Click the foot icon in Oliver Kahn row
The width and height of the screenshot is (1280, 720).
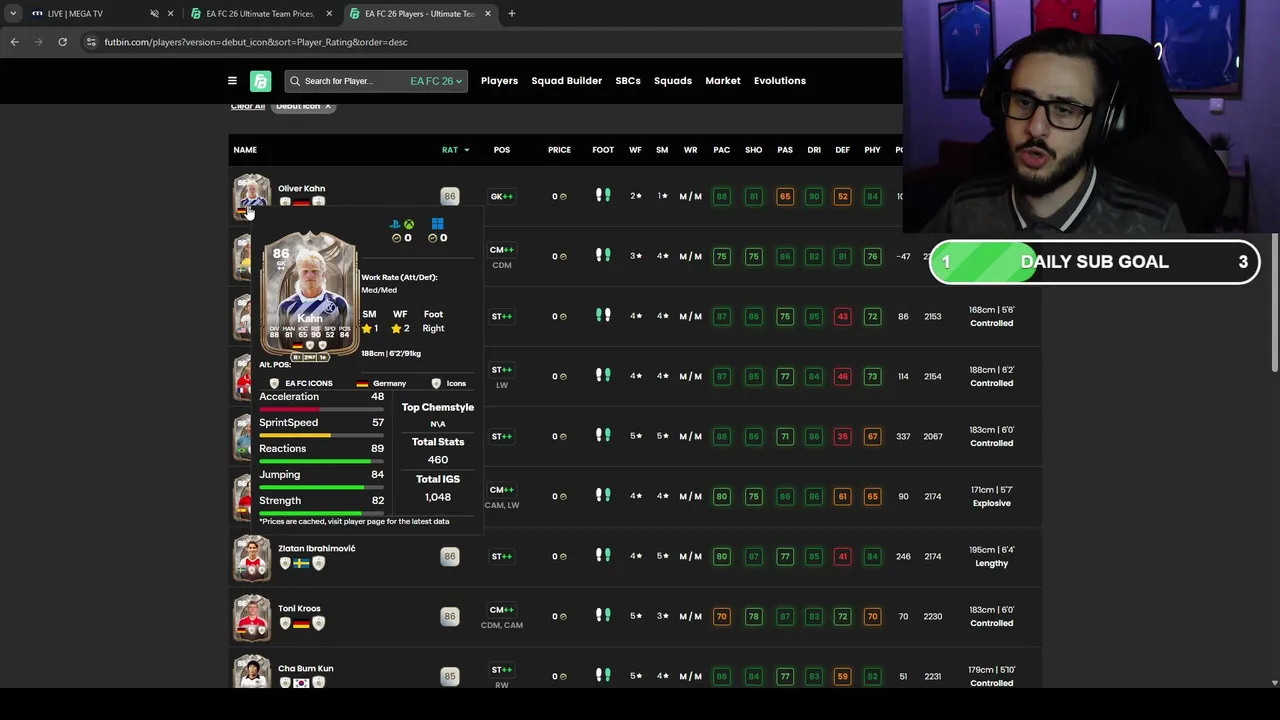603,196
